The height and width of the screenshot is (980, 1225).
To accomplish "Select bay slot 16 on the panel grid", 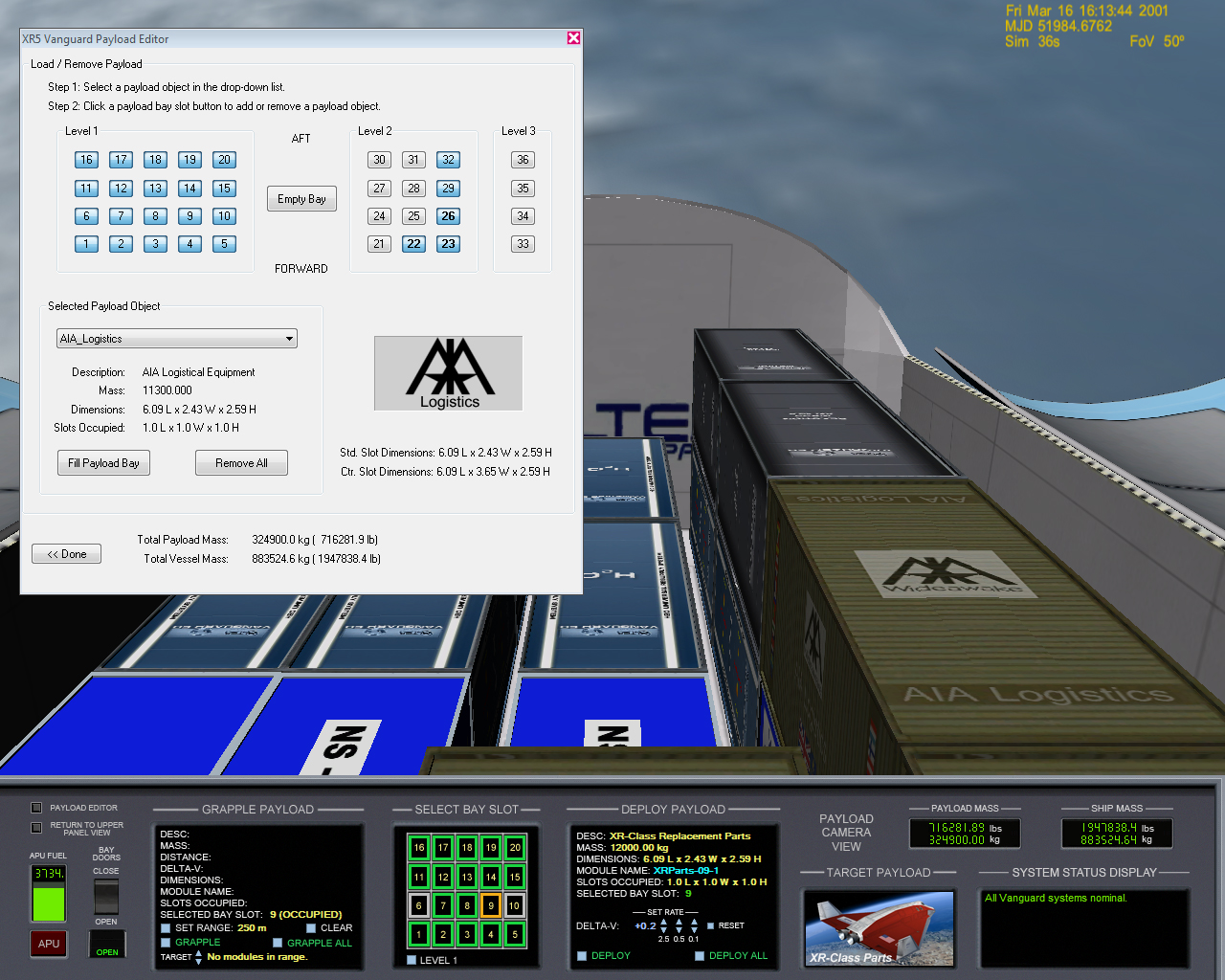I will (x=418, y=847).
